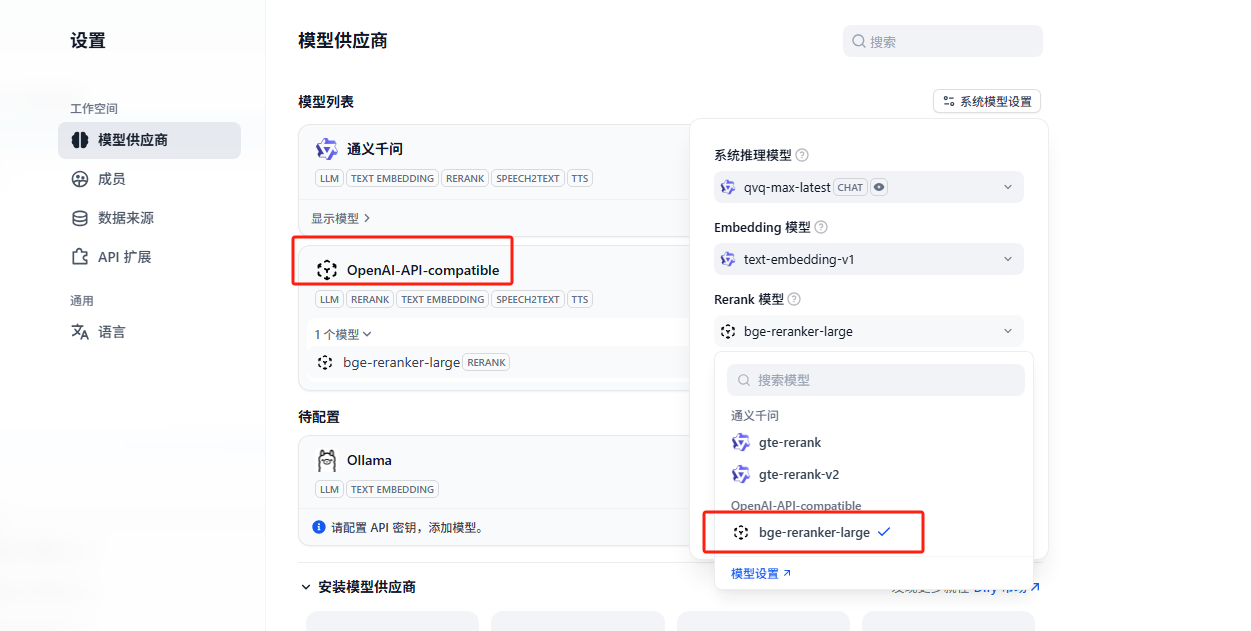Click the TTS tag under OpenAI-API-compatible

(x=580, y=299)
